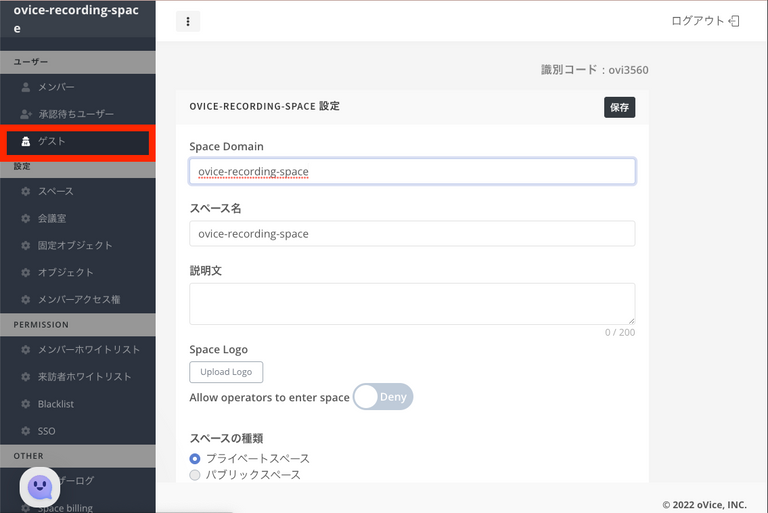
Task: Open SSO menu item
Action: point(78,431)
